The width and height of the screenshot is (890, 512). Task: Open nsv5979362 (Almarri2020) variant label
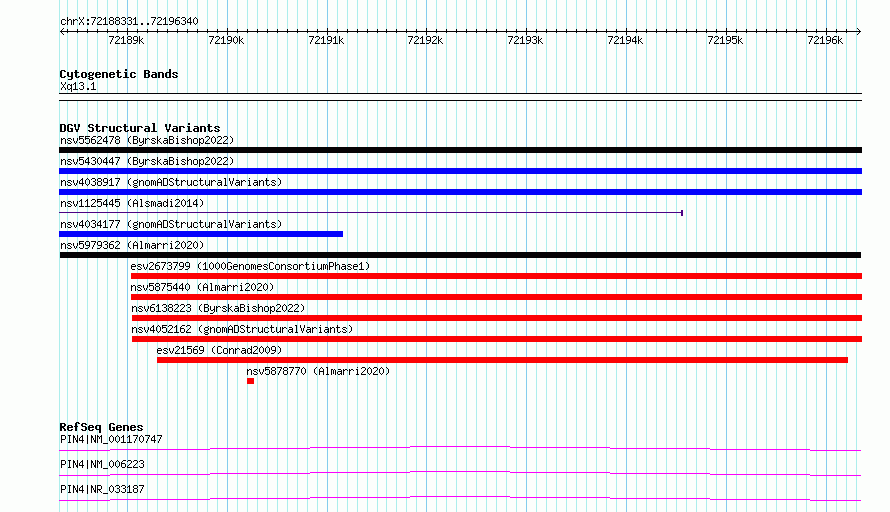tap(132, 245)
